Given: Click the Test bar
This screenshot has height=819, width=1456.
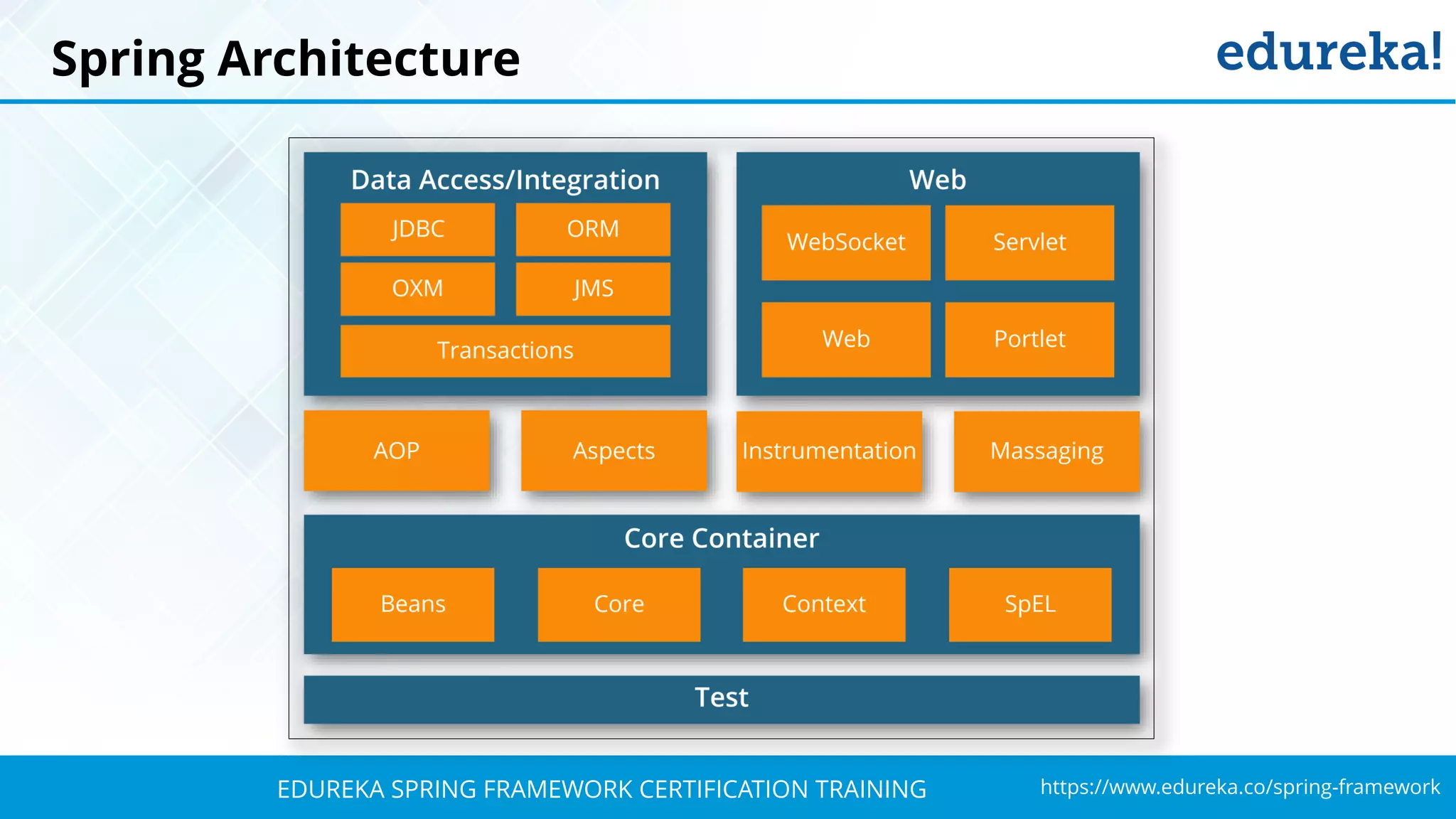Looking at the screenshot, I should [x=721, y=698].
